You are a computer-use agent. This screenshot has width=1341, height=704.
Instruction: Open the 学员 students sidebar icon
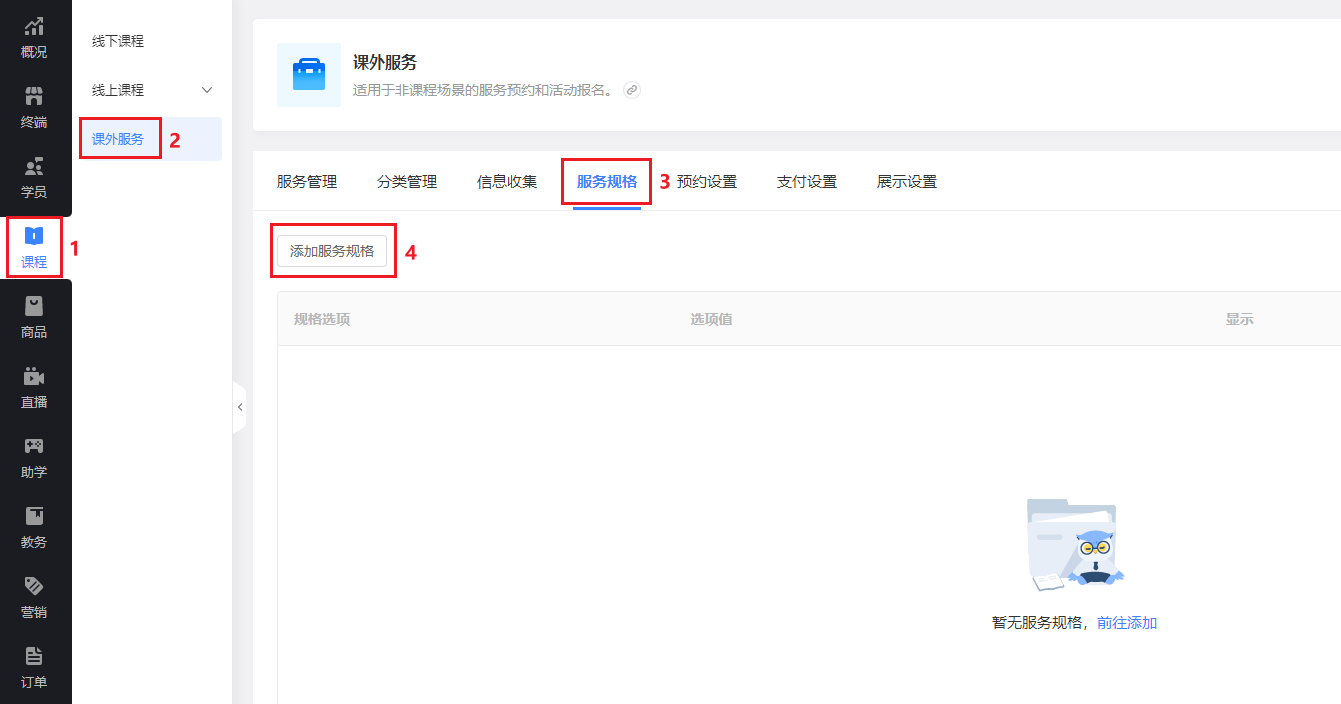pos(34,178)
